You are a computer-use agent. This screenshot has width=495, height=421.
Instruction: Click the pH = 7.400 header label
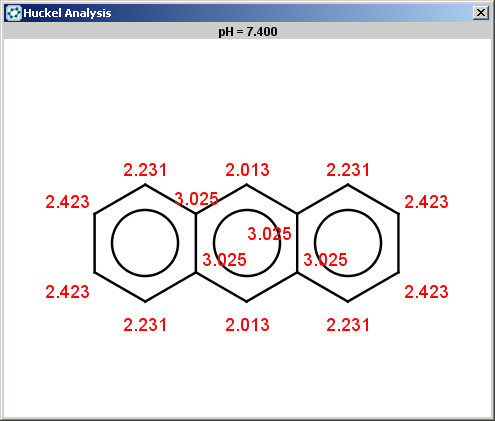248,32
